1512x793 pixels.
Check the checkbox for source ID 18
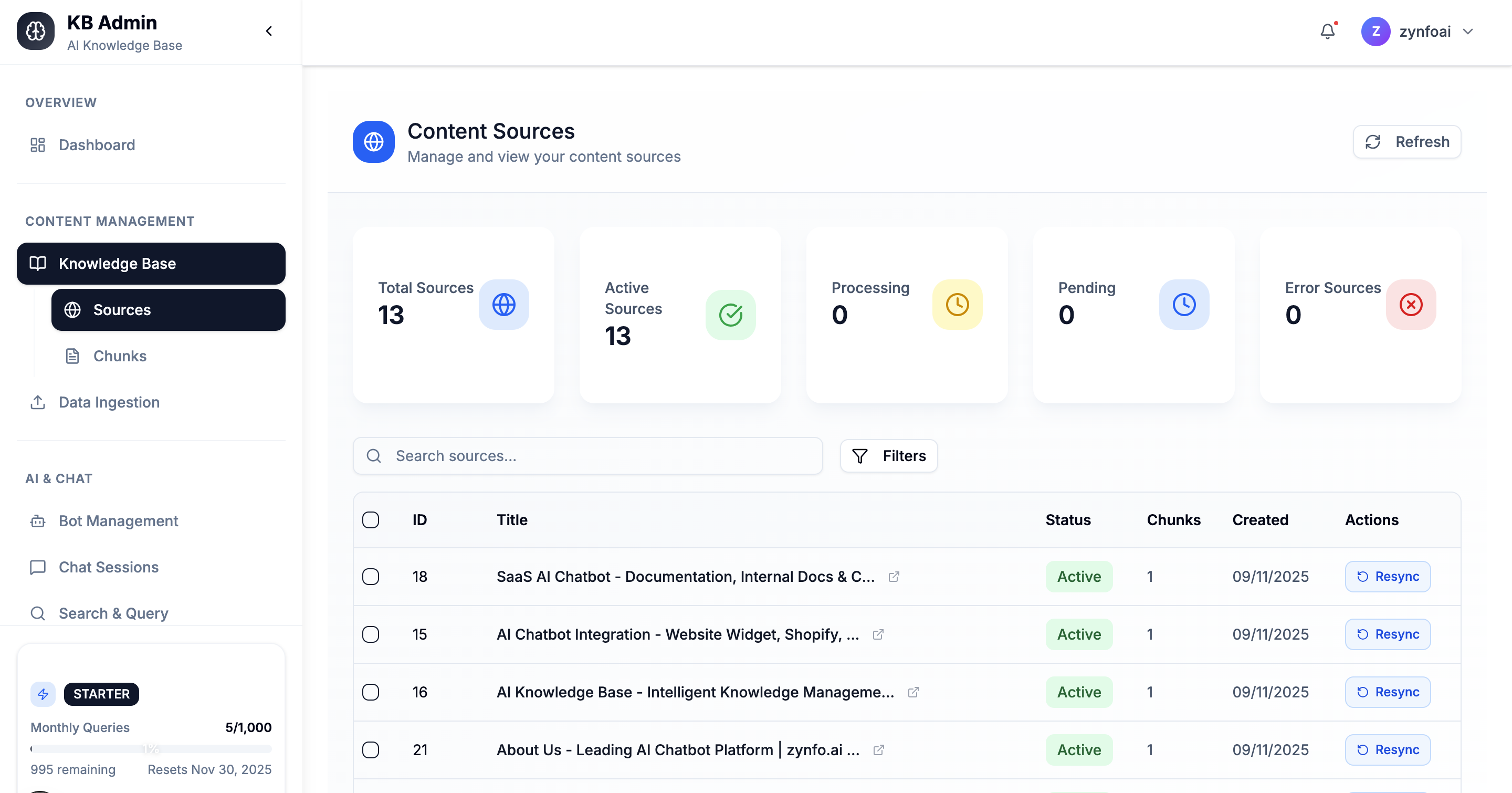(370, 577)
